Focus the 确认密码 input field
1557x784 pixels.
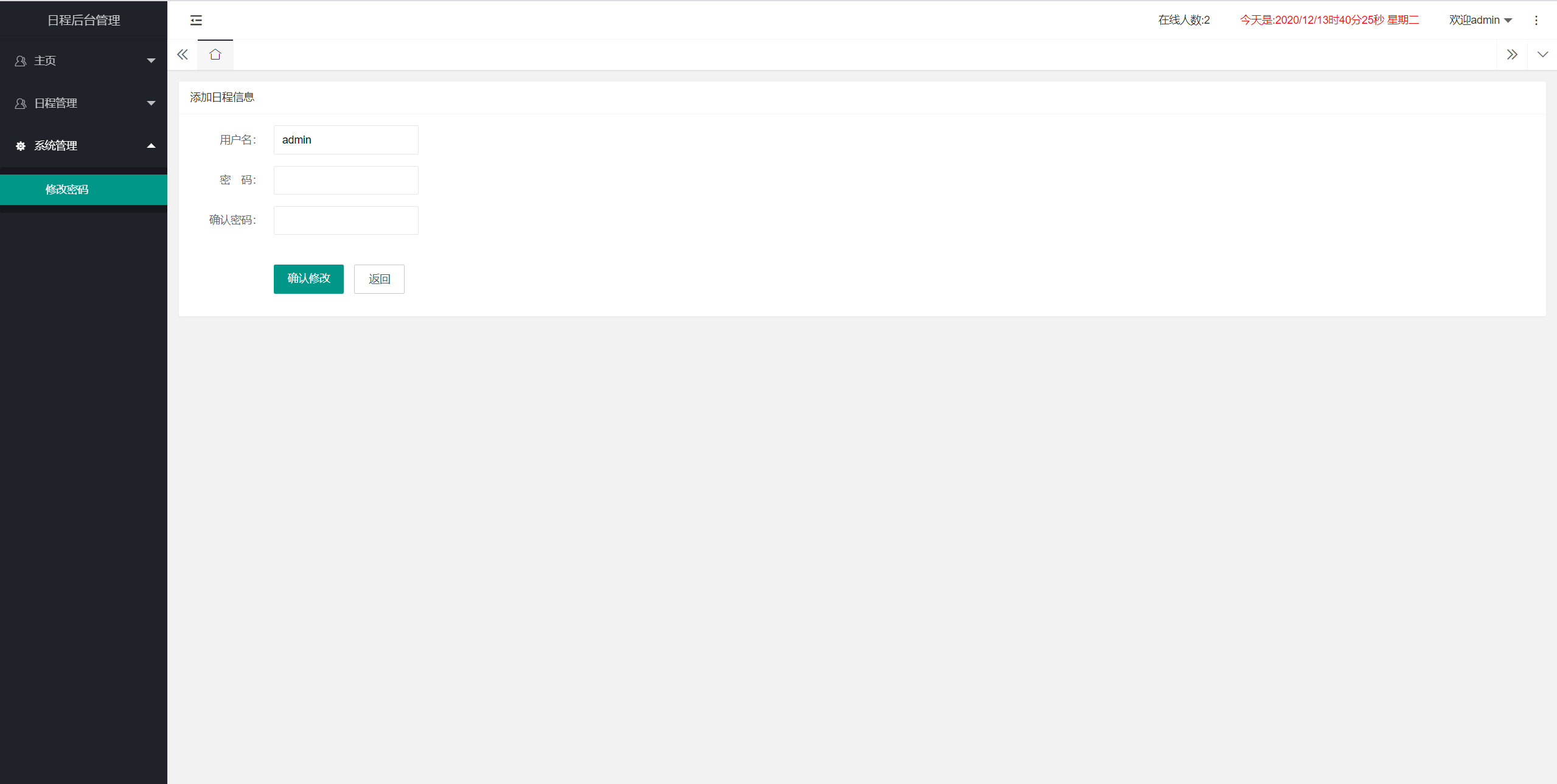(x=346, y=220)
